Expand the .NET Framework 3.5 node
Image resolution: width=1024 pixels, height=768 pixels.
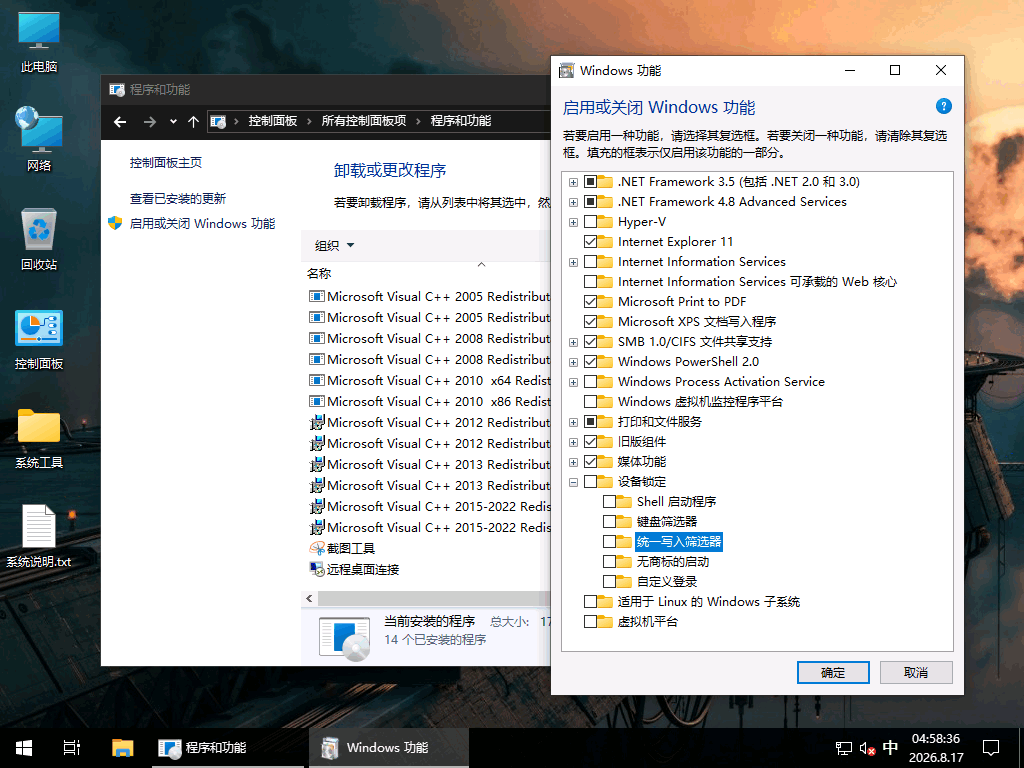(573, 182)
